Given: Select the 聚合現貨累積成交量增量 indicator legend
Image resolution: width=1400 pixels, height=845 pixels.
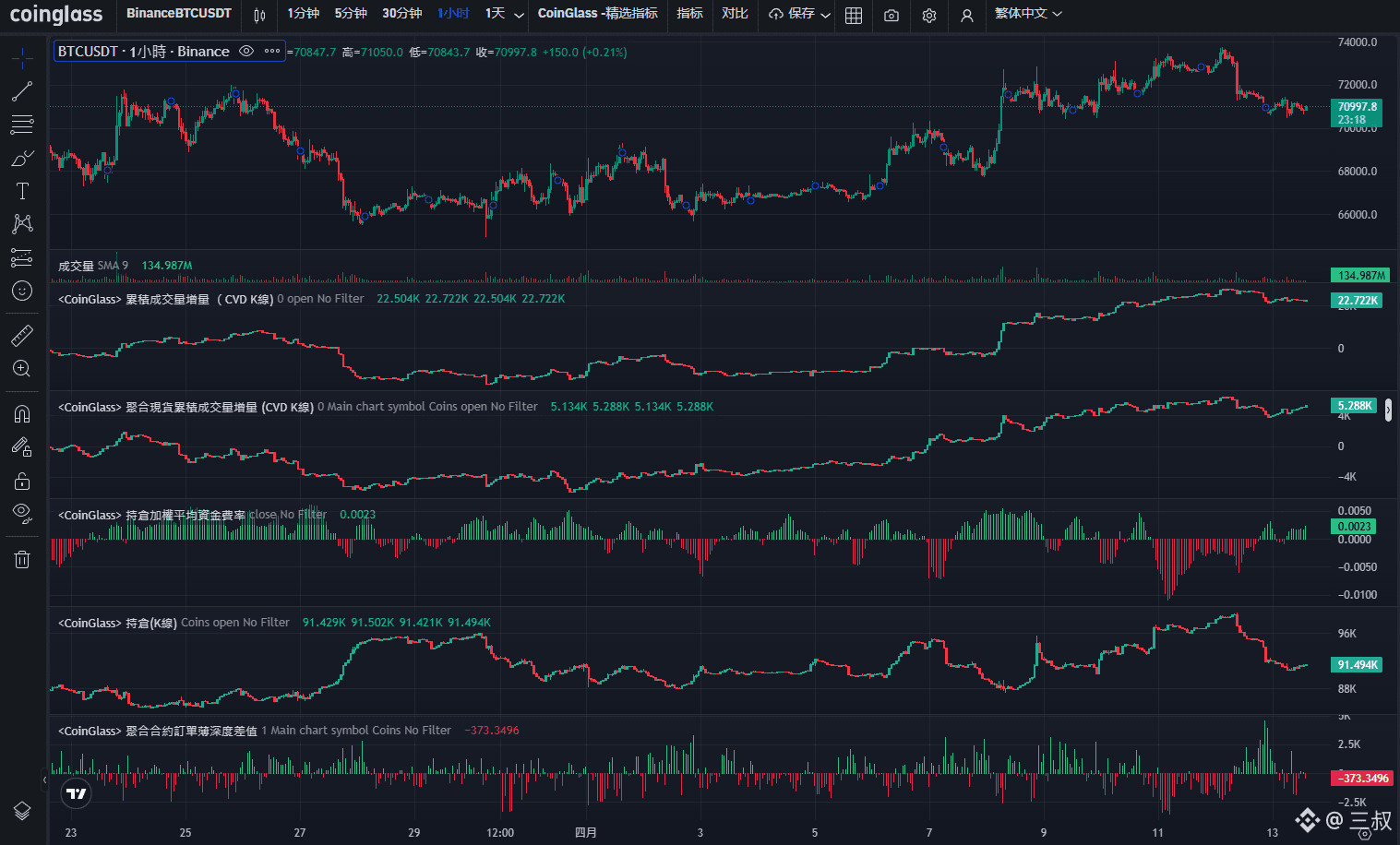Looking at the screenshot, I should coord(297,407).
